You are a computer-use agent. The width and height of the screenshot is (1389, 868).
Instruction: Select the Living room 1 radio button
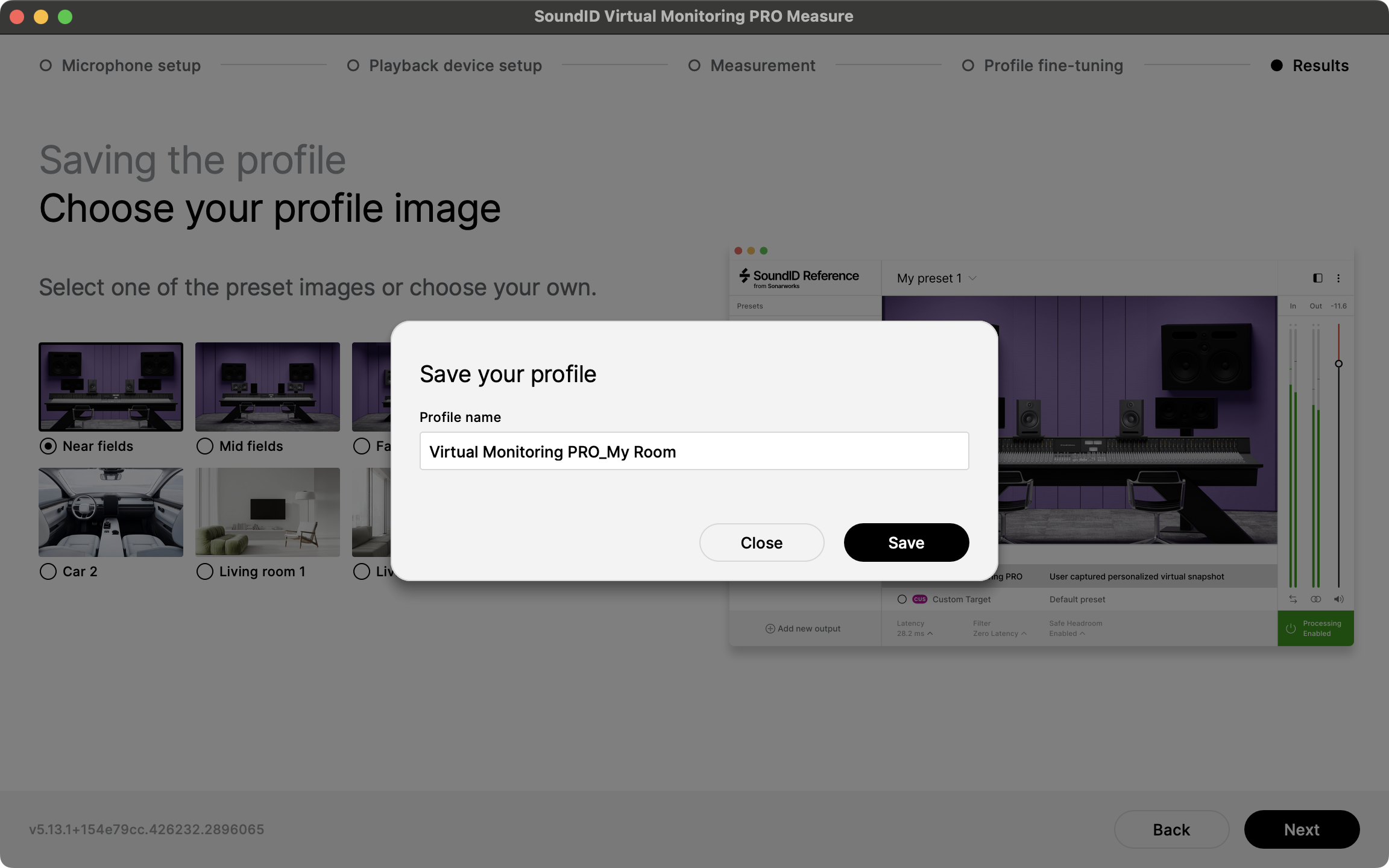click(x=205, y=571)
